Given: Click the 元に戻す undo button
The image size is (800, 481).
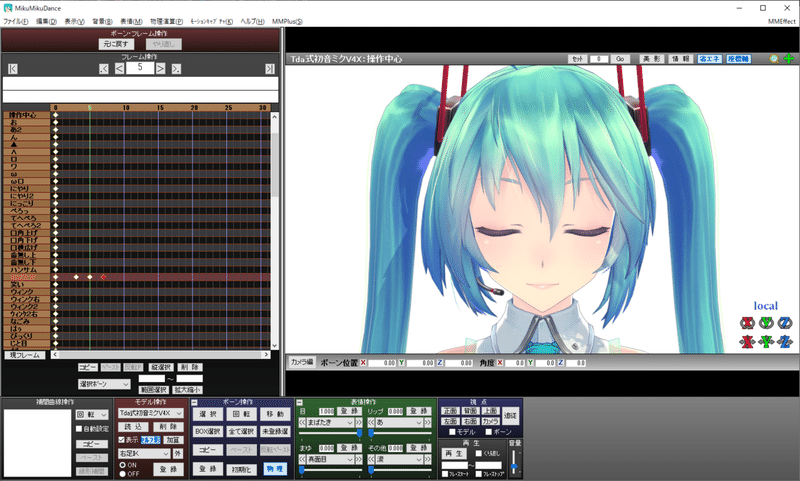Looking at the screenshot, I should point(116,44).
